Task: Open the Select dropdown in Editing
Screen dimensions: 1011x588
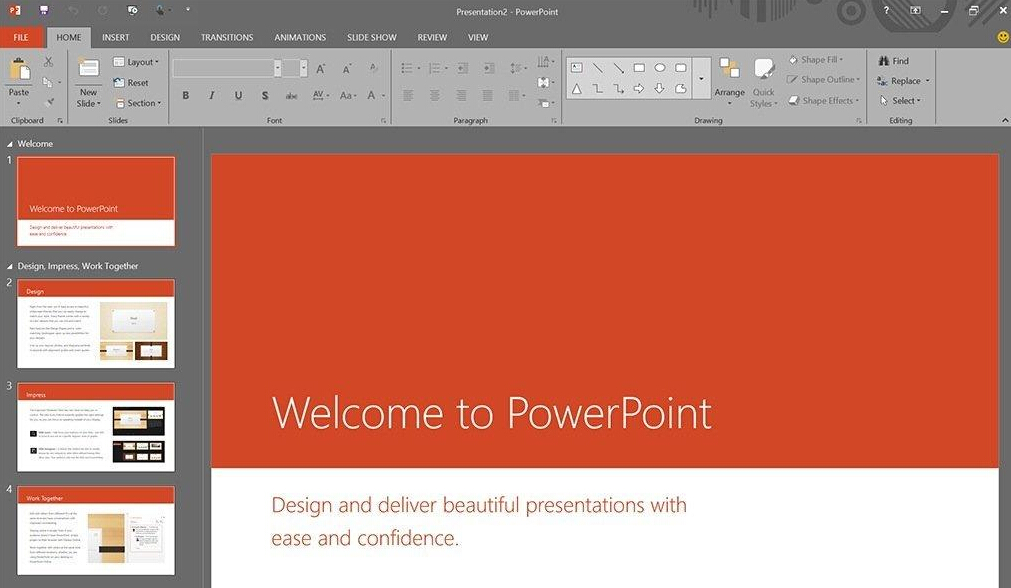Action: pyautogui.click(x=900, y=101)
